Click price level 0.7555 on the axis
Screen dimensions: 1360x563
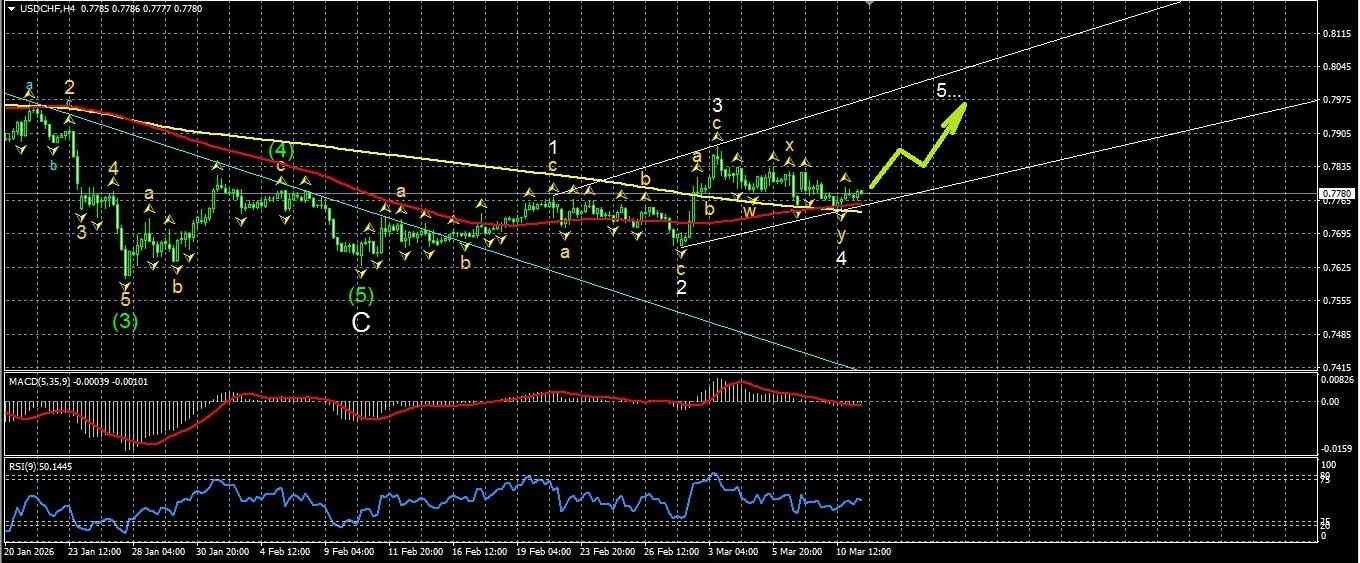coord(1336,301)
